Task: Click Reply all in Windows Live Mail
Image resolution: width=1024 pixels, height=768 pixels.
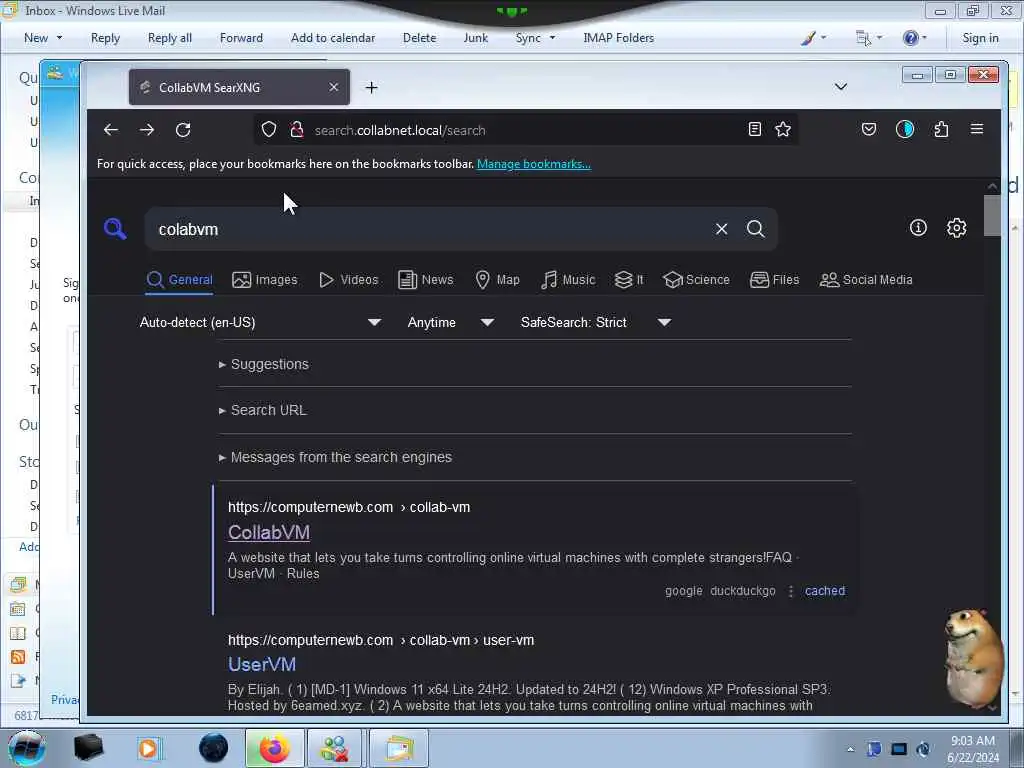Action: pyautogui.click(x=170, y=38)
